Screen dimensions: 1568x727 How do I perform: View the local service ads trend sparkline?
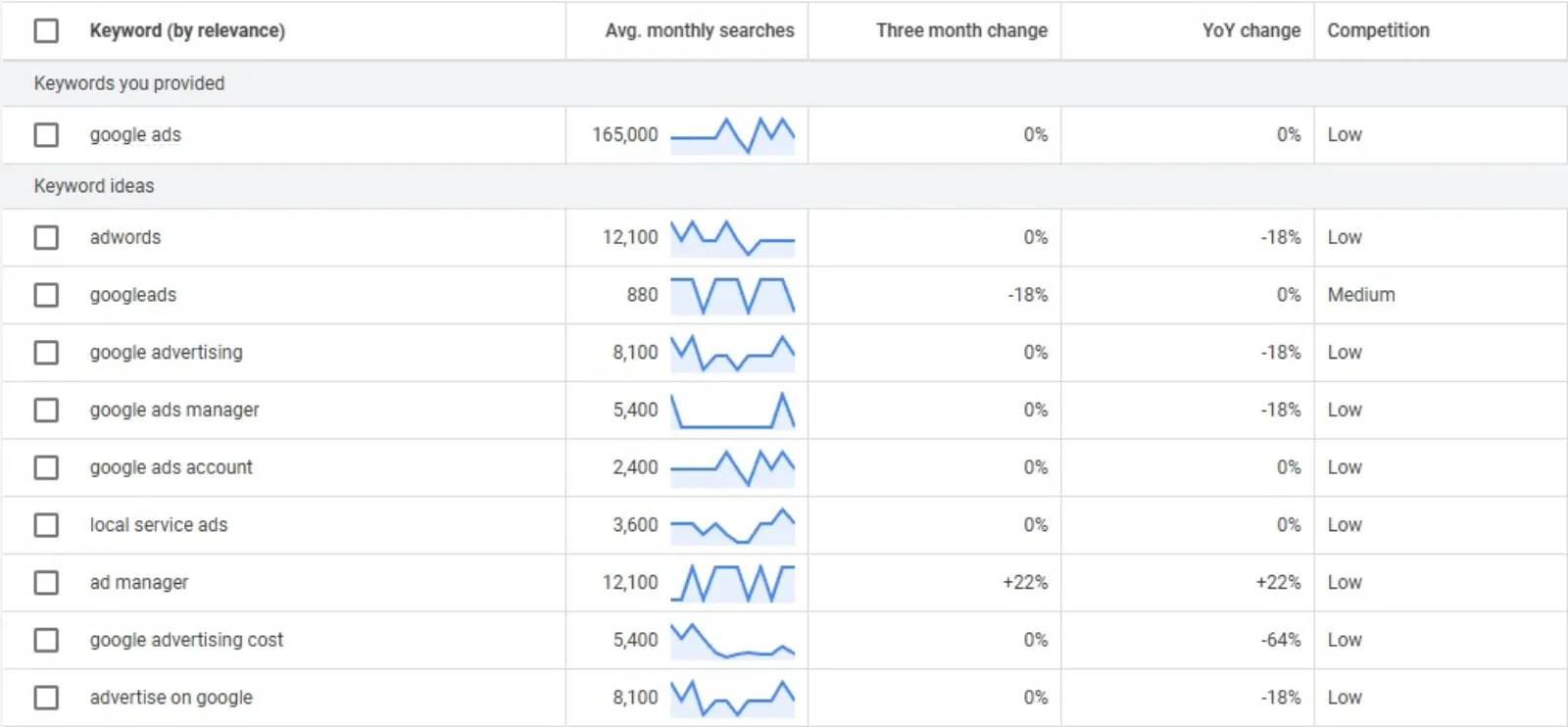click(732, 526)
